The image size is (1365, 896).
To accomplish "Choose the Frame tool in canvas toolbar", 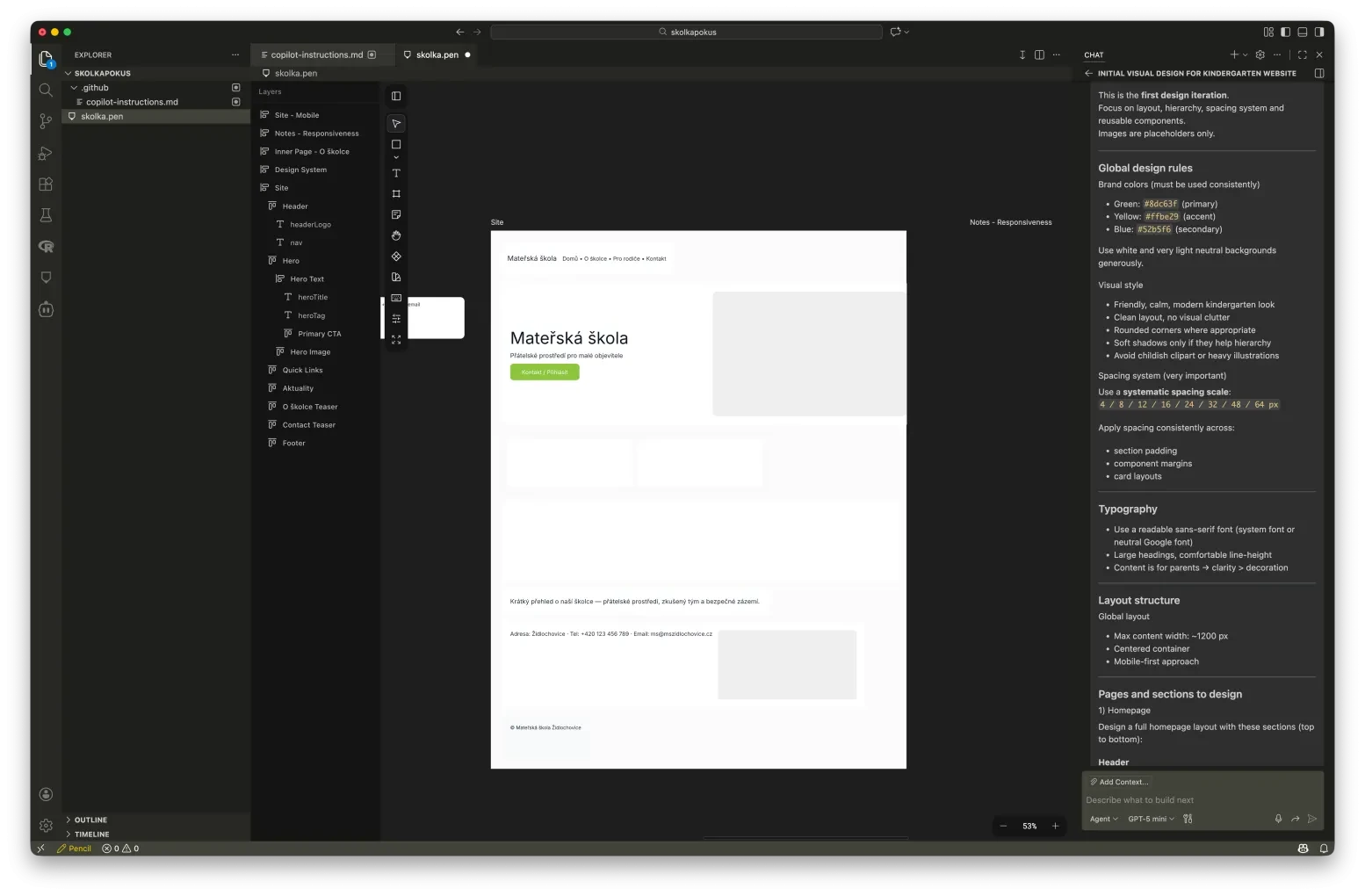I will click(396, 194).
